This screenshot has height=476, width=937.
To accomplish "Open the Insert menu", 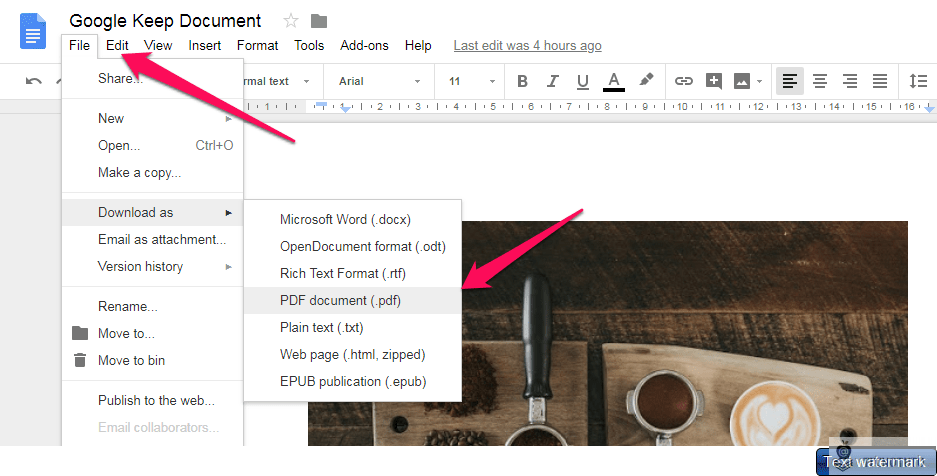I will pos(205,45).
